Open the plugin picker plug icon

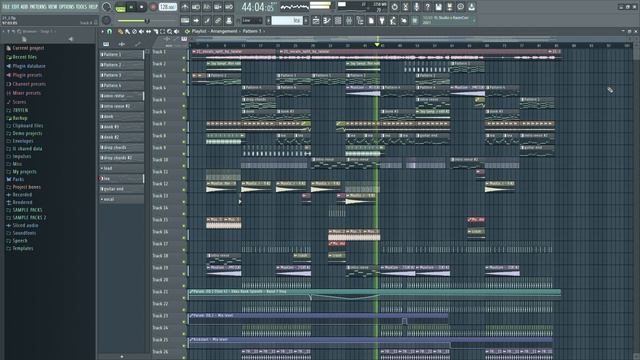click(x=382, y=20)
